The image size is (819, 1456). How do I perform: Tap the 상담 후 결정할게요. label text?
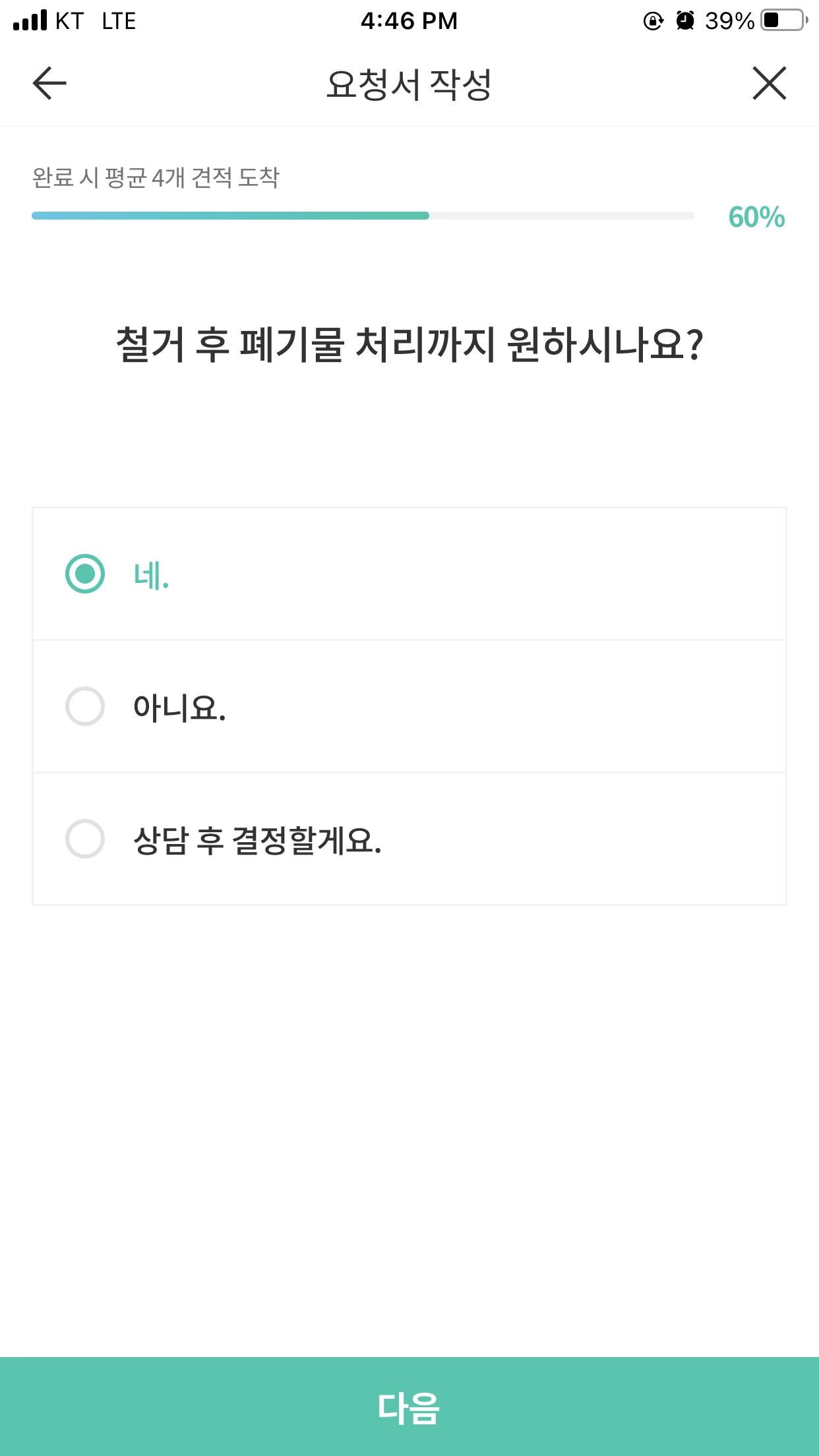pyautogui.click(x=257, y=840)
